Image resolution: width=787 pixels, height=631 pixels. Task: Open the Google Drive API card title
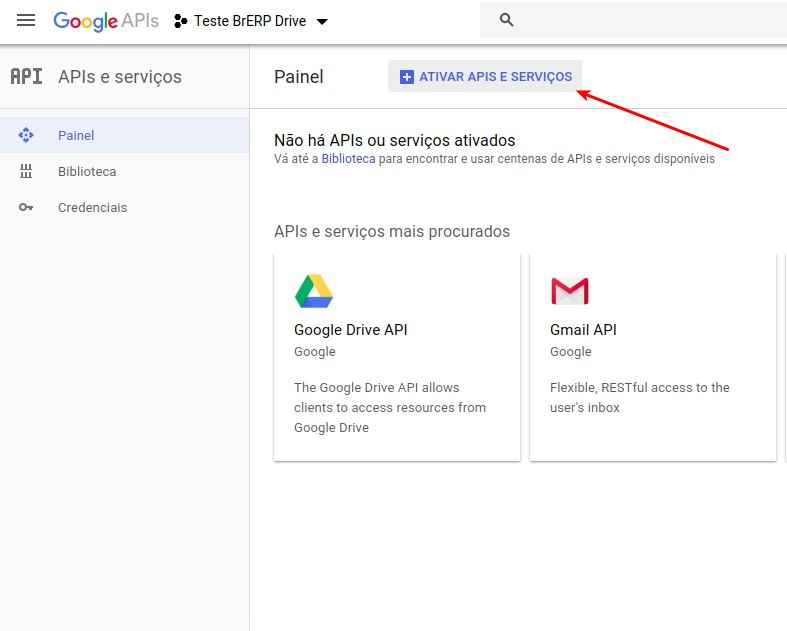[350, 330]
